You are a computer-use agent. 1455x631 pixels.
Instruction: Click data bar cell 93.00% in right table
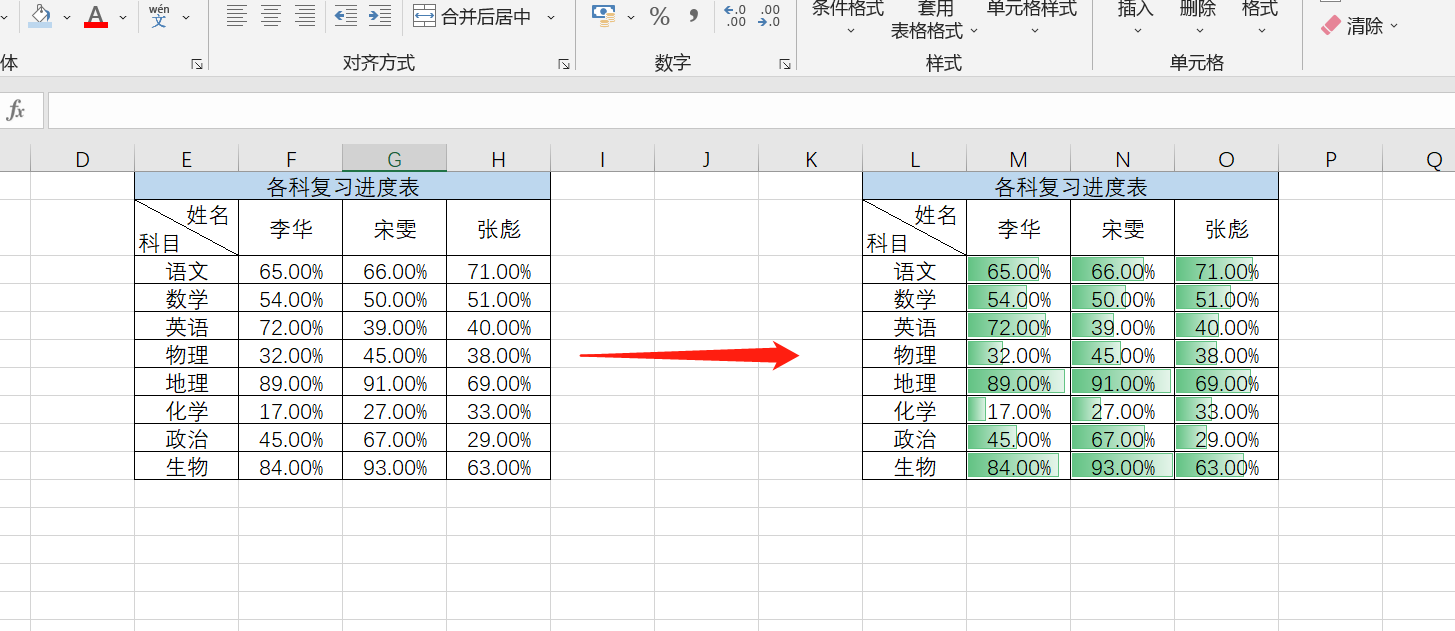pyautogui.click(x=1123, y=467)
